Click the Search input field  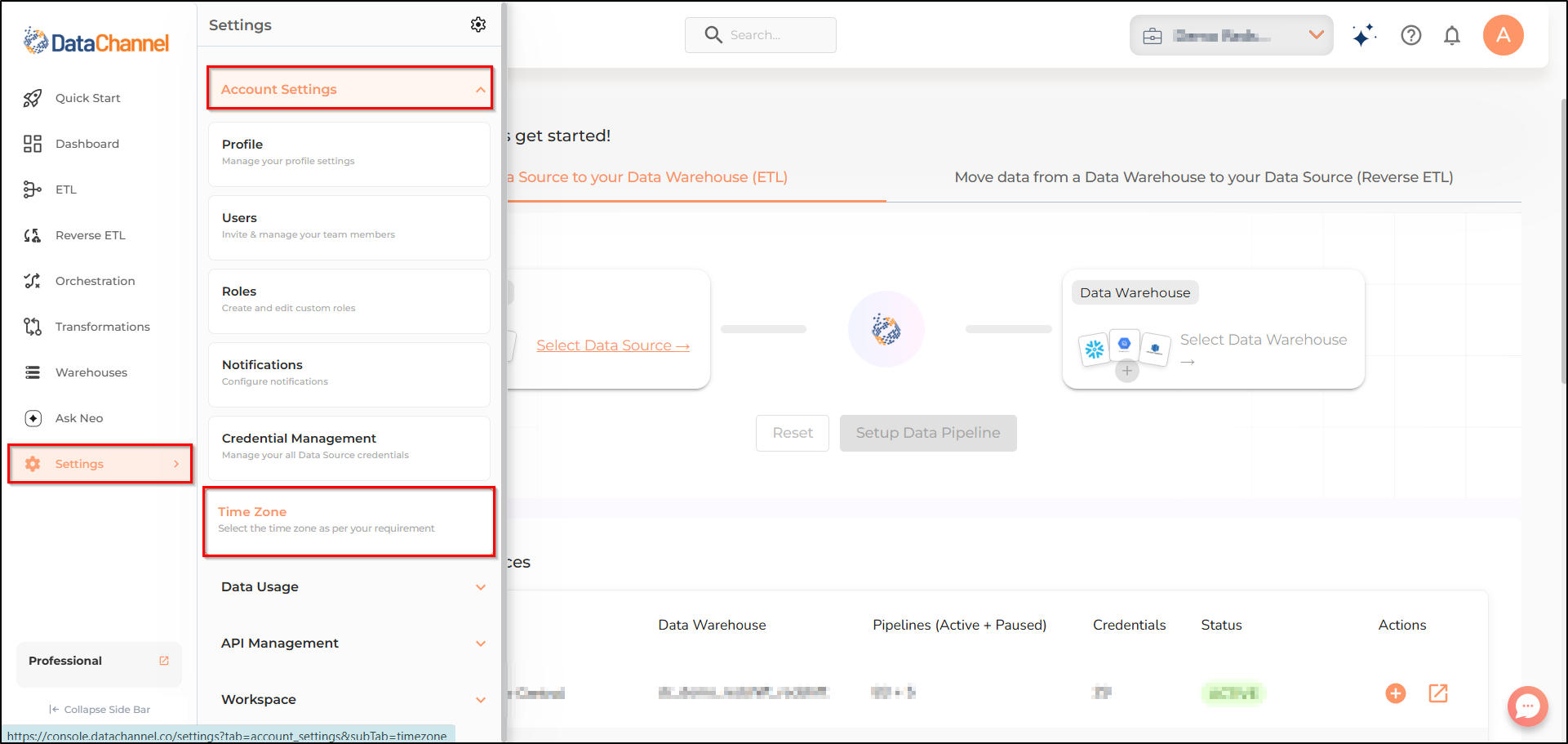click(x=761, y=35)
